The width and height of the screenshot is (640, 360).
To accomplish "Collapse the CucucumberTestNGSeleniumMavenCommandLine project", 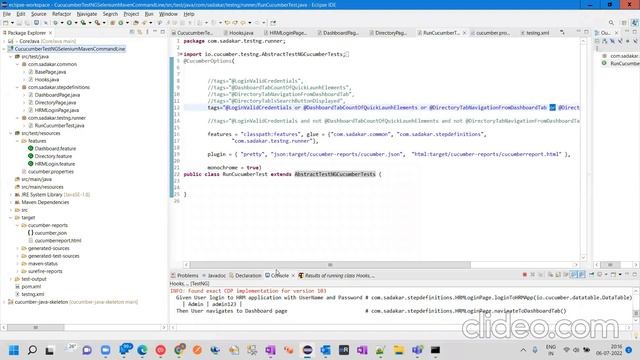I will pos(4,49).
